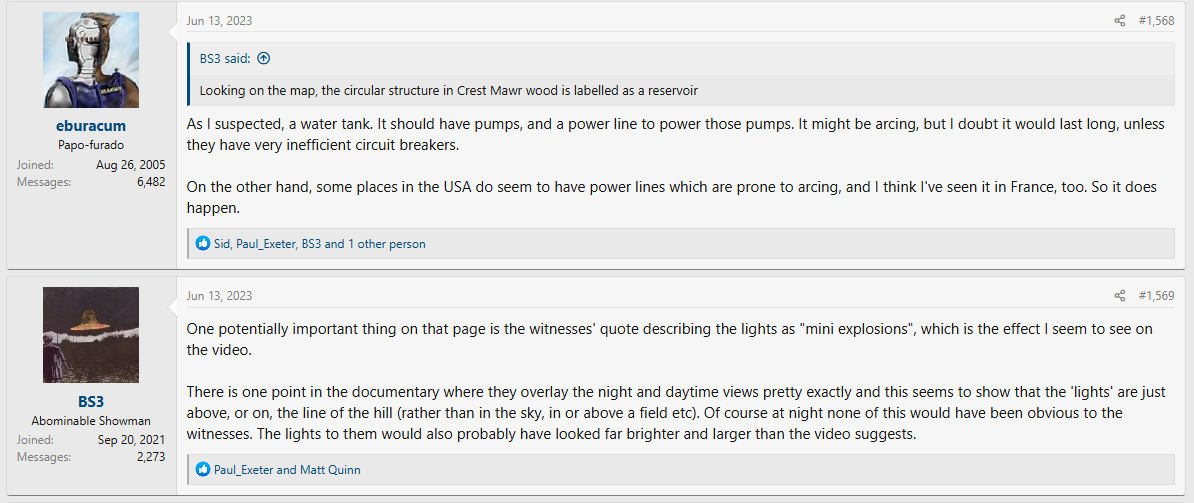Click 'Sid' in the likes list
The image size is (1194, 503).
(222, 243)
